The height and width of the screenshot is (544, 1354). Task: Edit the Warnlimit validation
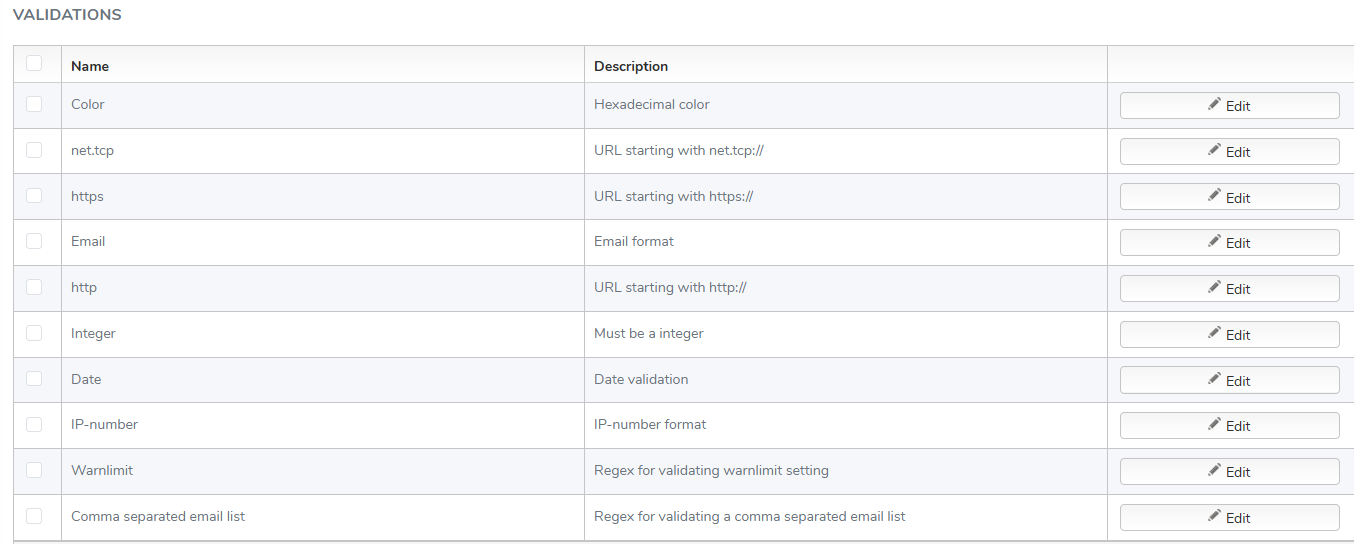[x=1229, y=471]
